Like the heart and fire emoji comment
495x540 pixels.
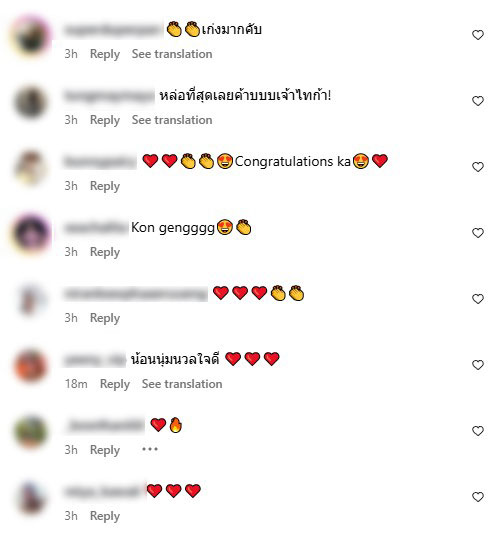(477, 431)
